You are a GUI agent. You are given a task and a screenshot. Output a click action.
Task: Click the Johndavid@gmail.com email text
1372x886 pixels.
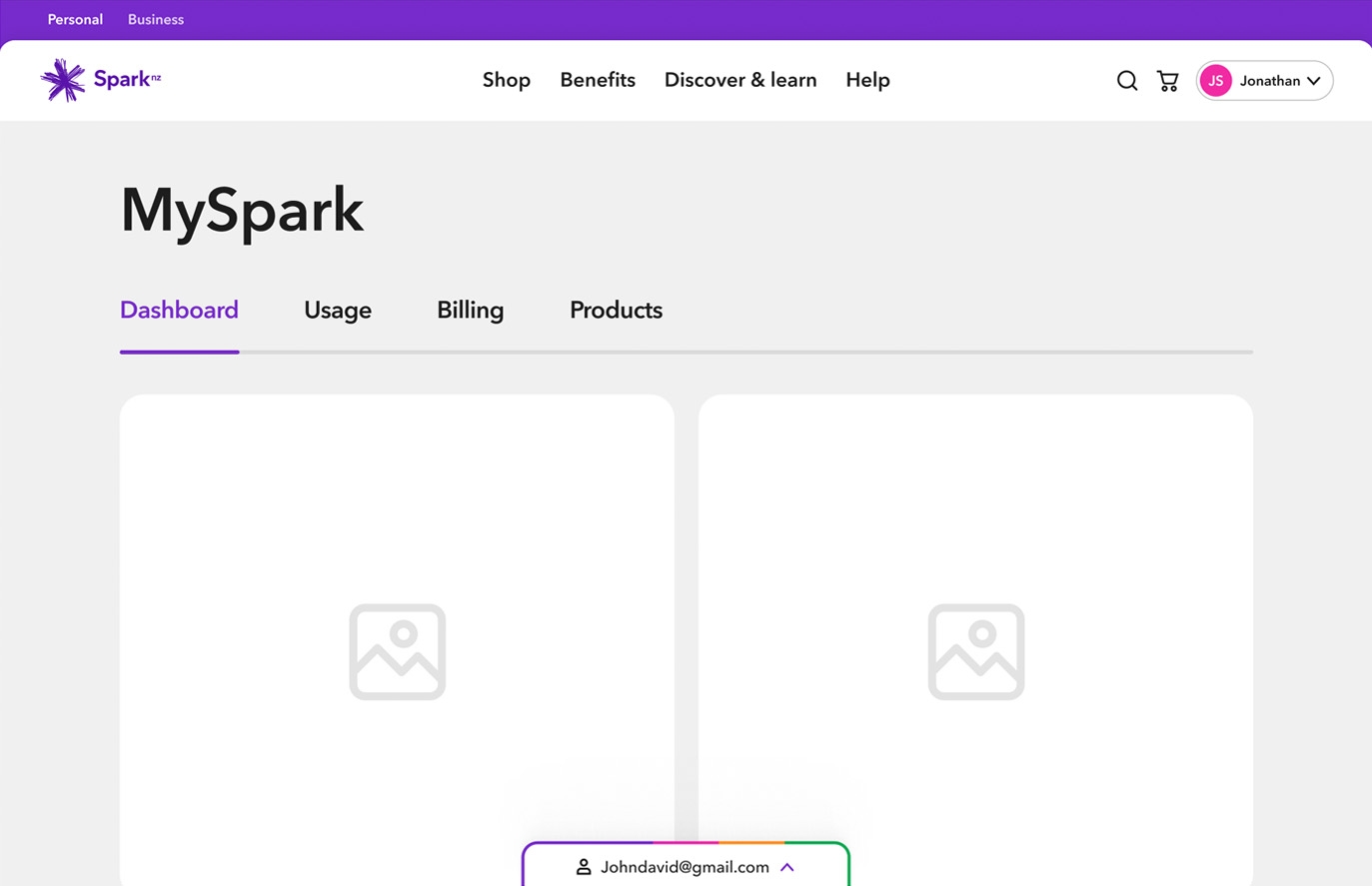tap(685, 867)
